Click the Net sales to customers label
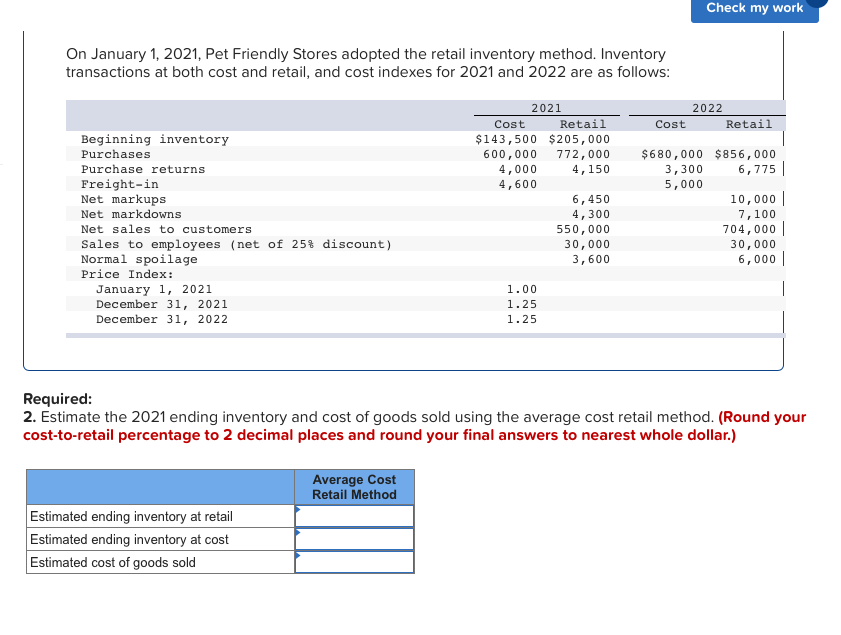The height and width of the screenshot is (635, 841). pos(166,230)
